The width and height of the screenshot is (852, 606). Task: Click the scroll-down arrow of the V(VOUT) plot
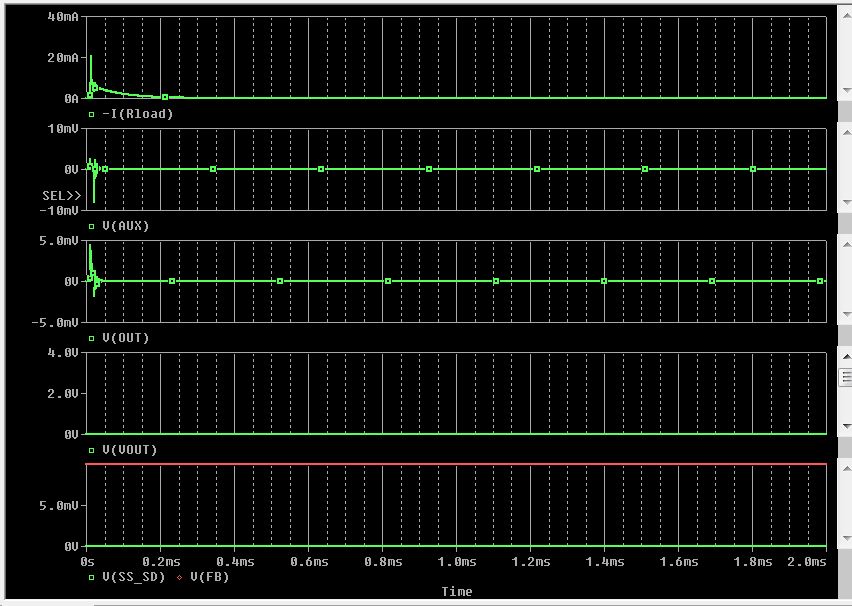tap(845, 426)
